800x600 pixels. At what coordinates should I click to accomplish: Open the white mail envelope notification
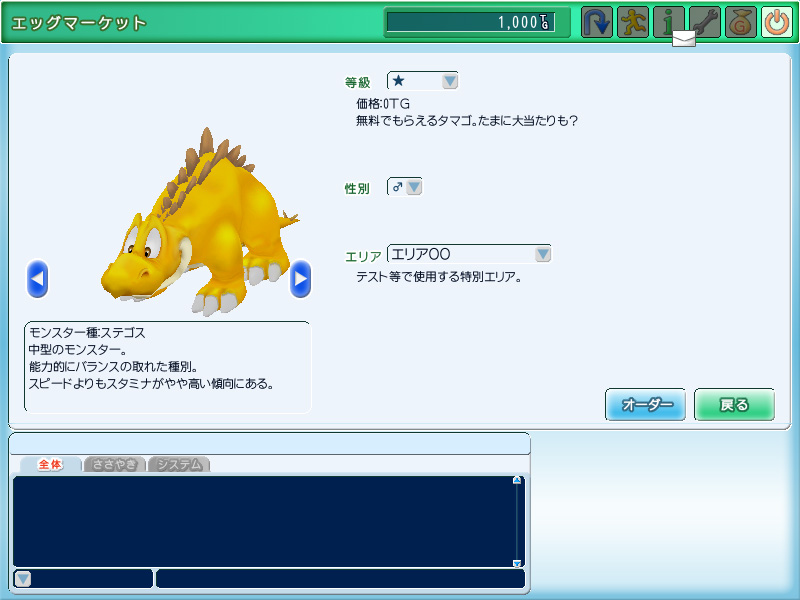click(x=684, y=39)
